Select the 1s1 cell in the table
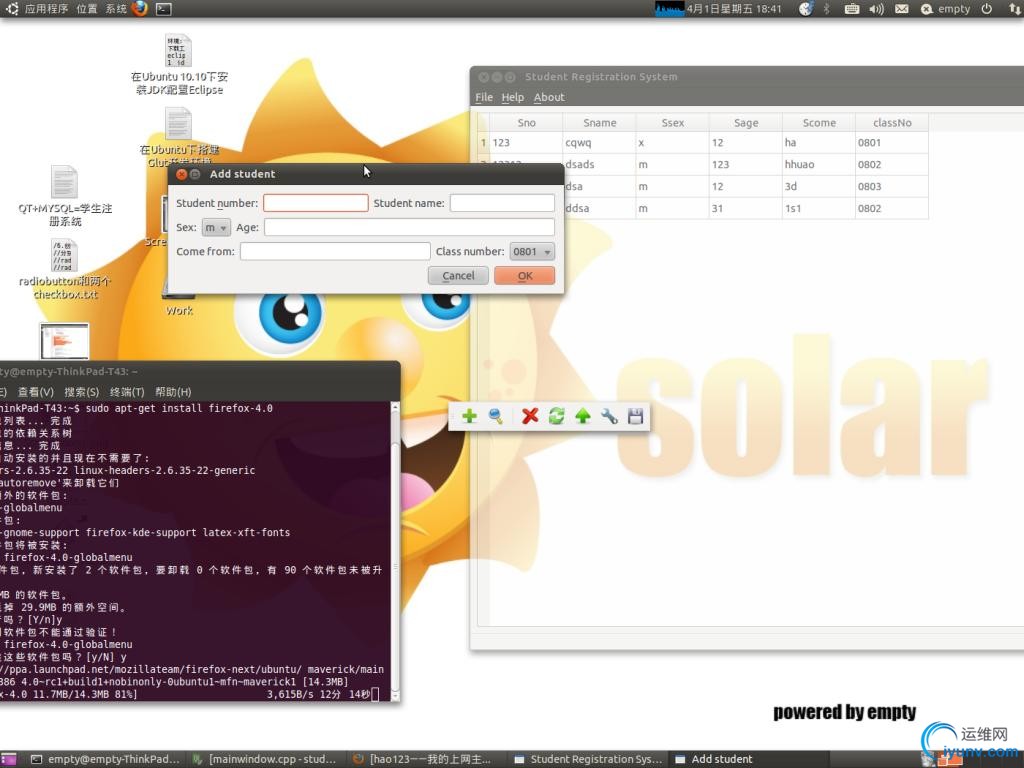The height and width of the screenshot is (768, 1024). pos(819,208)
